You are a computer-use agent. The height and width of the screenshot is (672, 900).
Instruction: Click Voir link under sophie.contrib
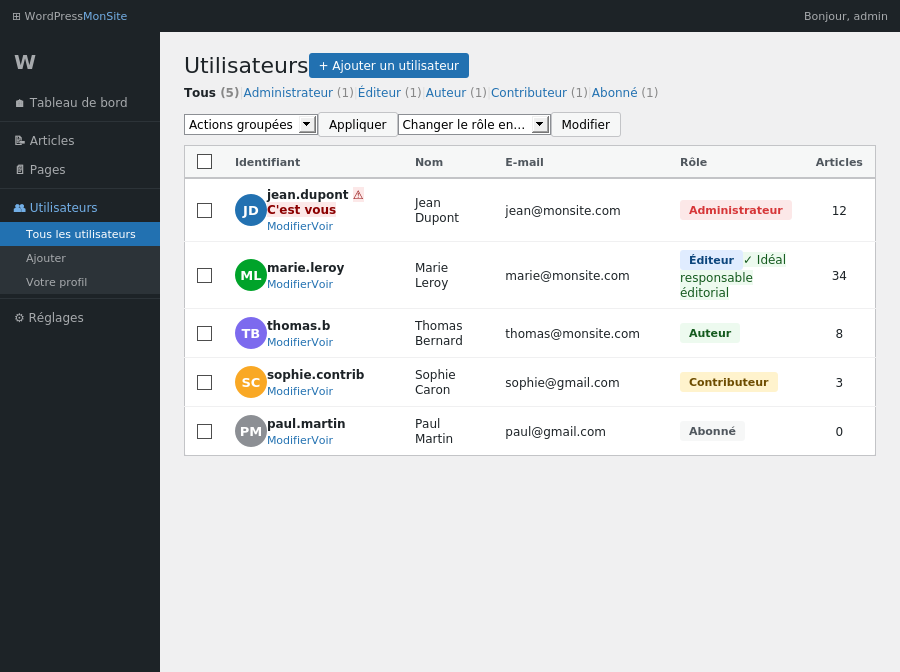(323, 391)
